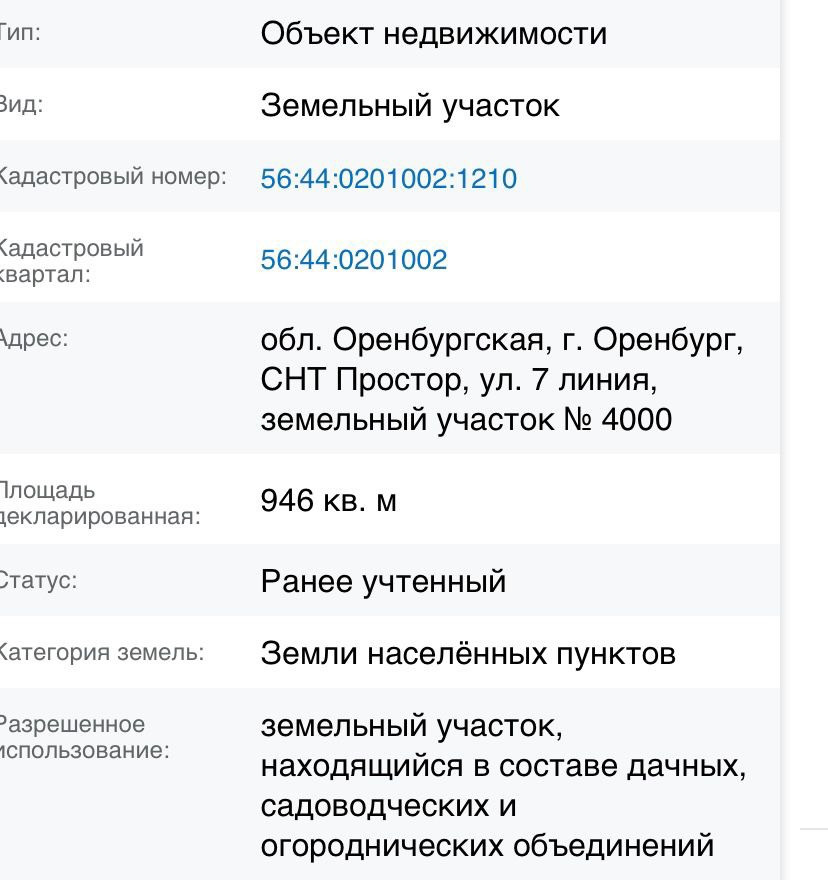
Task: Click text "огороднических объединений" in permitted use
Action: click(486, 846)
